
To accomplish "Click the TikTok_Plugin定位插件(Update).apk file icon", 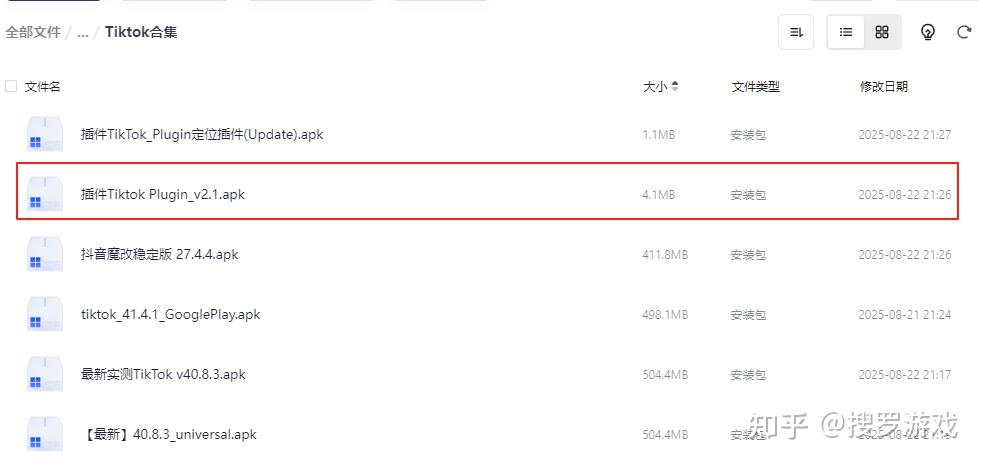I will pyautogui.click(x=45, y=135).
